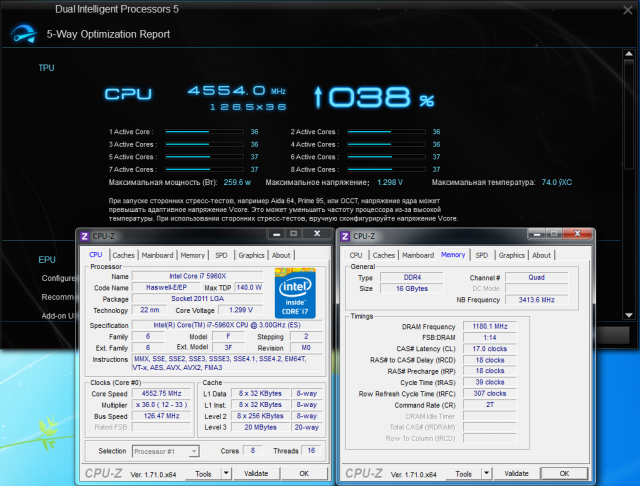Open the About tab in left CPU-Z window

click(x=281, y=255)
